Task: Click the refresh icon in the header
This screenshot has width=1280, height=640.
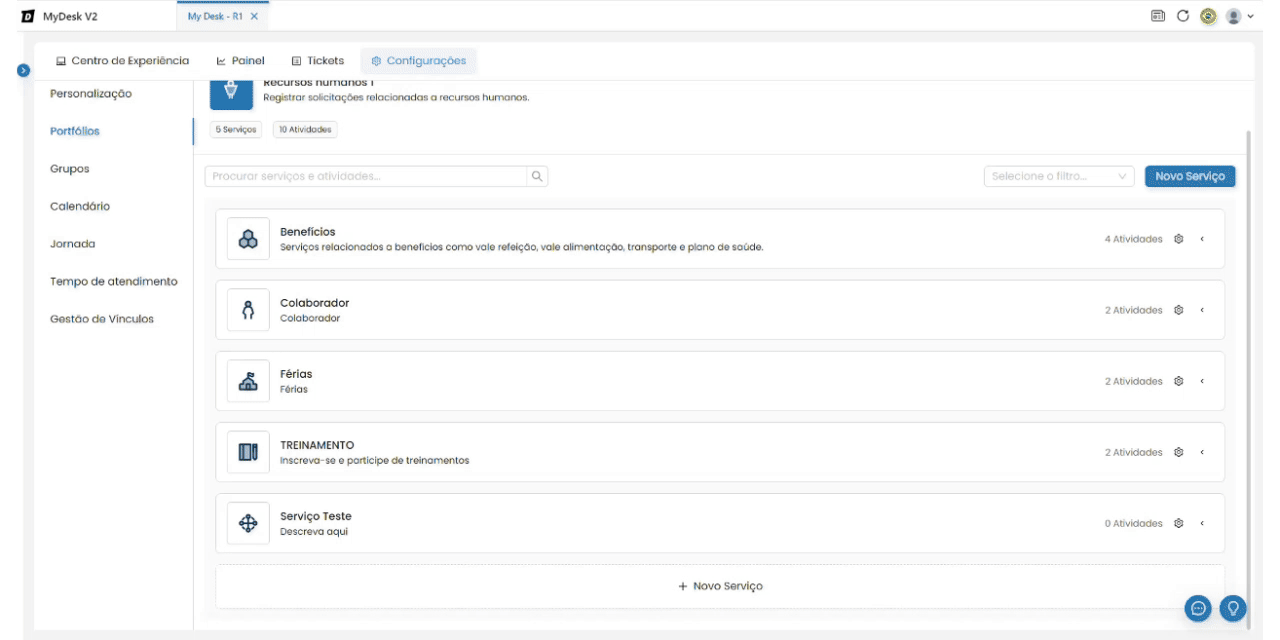Action: 1183,16
